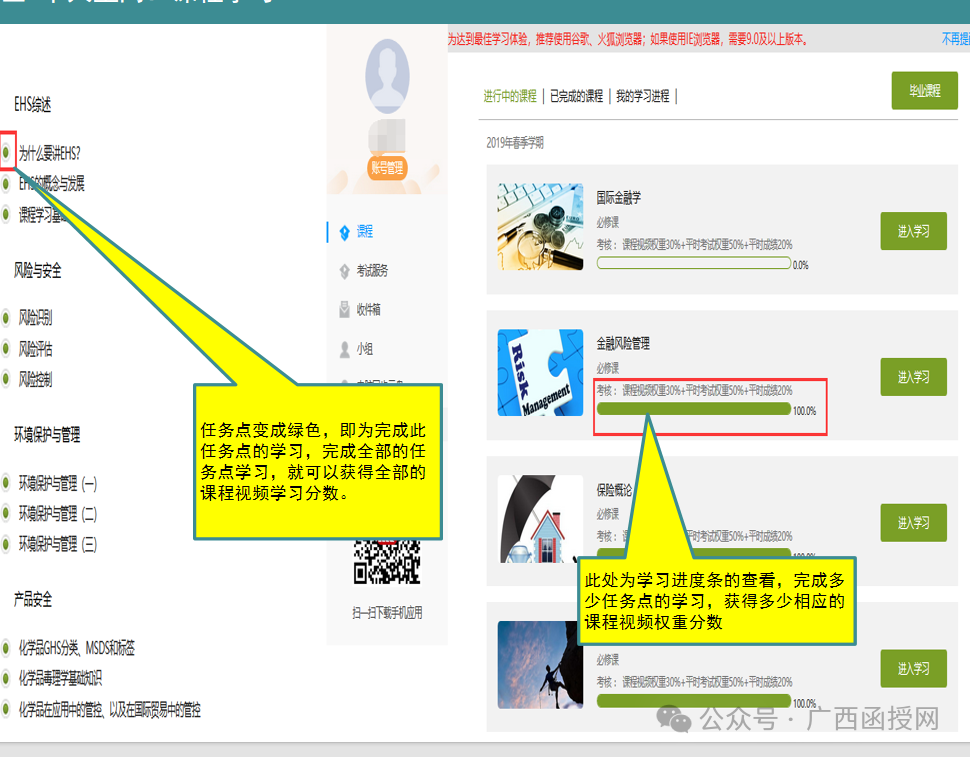Image resolution: width=970 pixels, height=757 pixels.
Task: Click 进入学习 for 保险概论
Action: (913, 523)
